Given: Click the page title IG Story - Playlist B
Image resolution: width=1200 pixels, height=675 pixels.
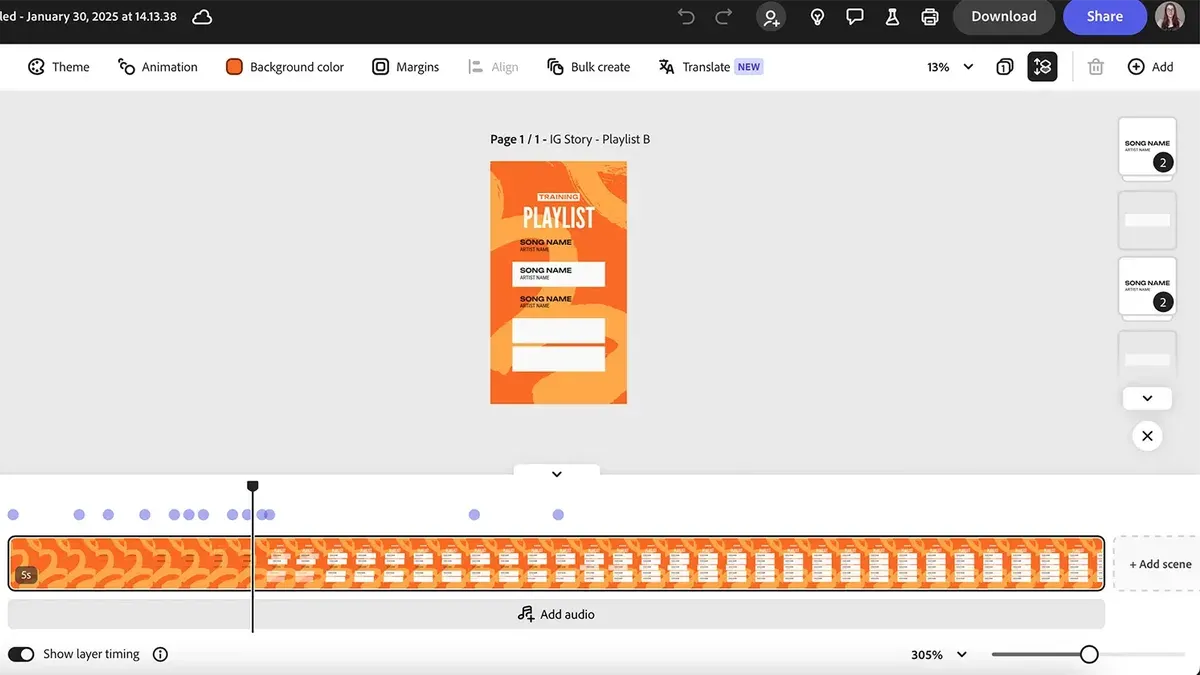Looking at the screenshot, I should [x=600, y=139].
